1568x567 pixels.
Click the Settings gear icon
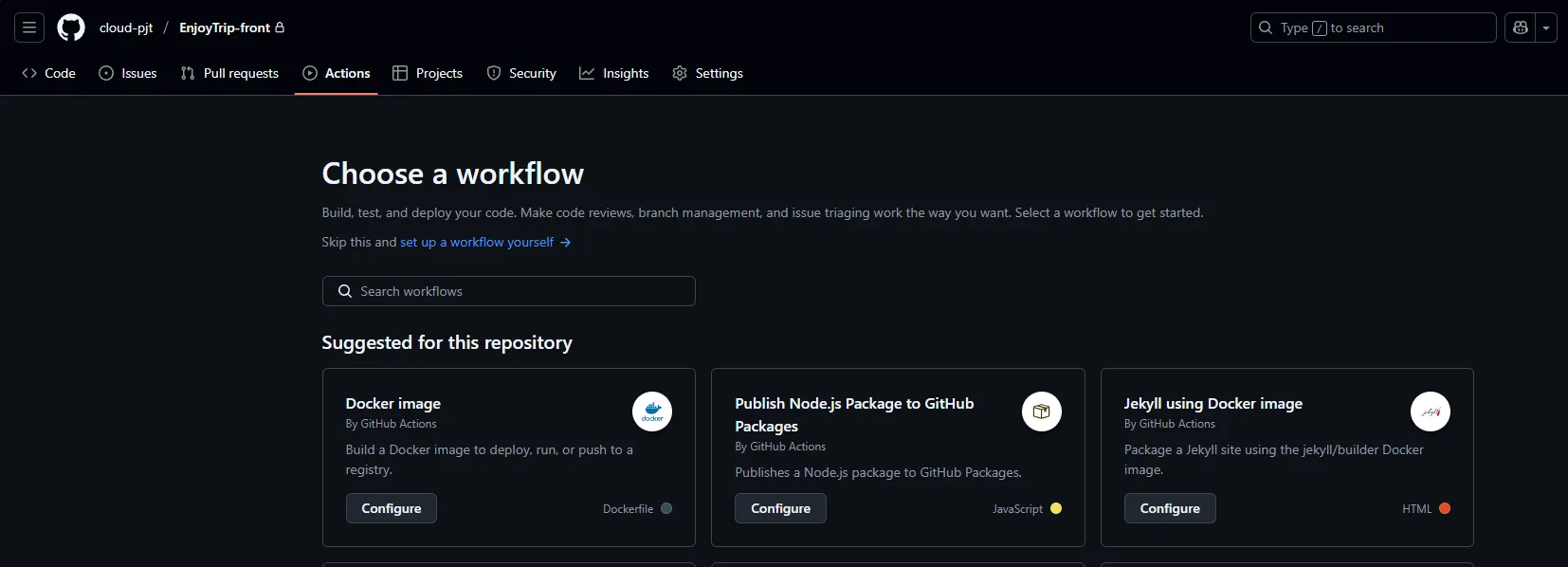click(680, 73)
